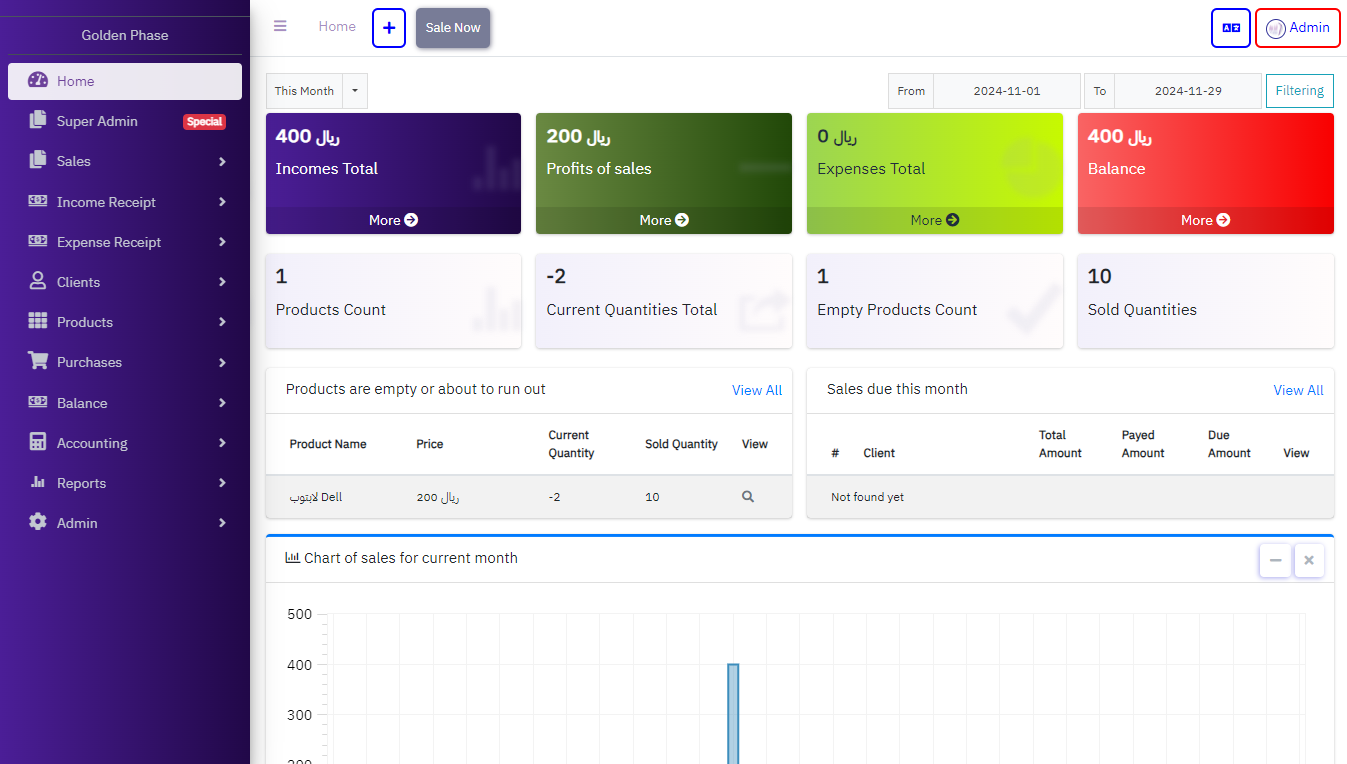This screenshot has width=1347, height=764.
Task: Click More arrow on Profits of sales card
Action: point(682,220)
